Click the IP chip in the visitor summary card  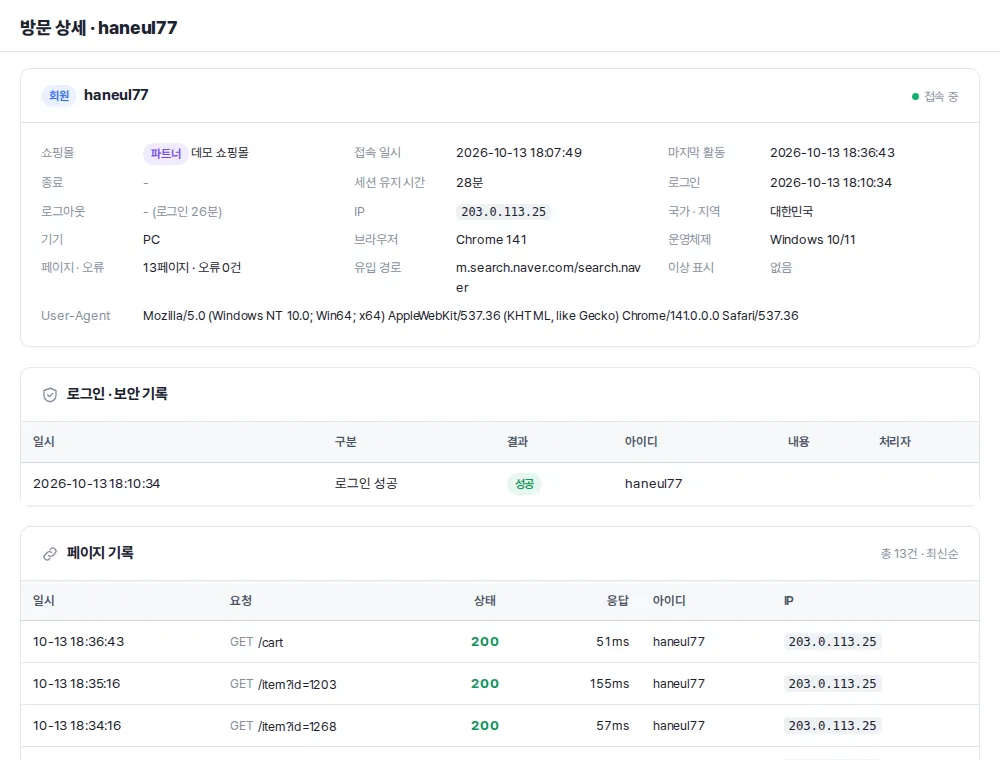503,212
